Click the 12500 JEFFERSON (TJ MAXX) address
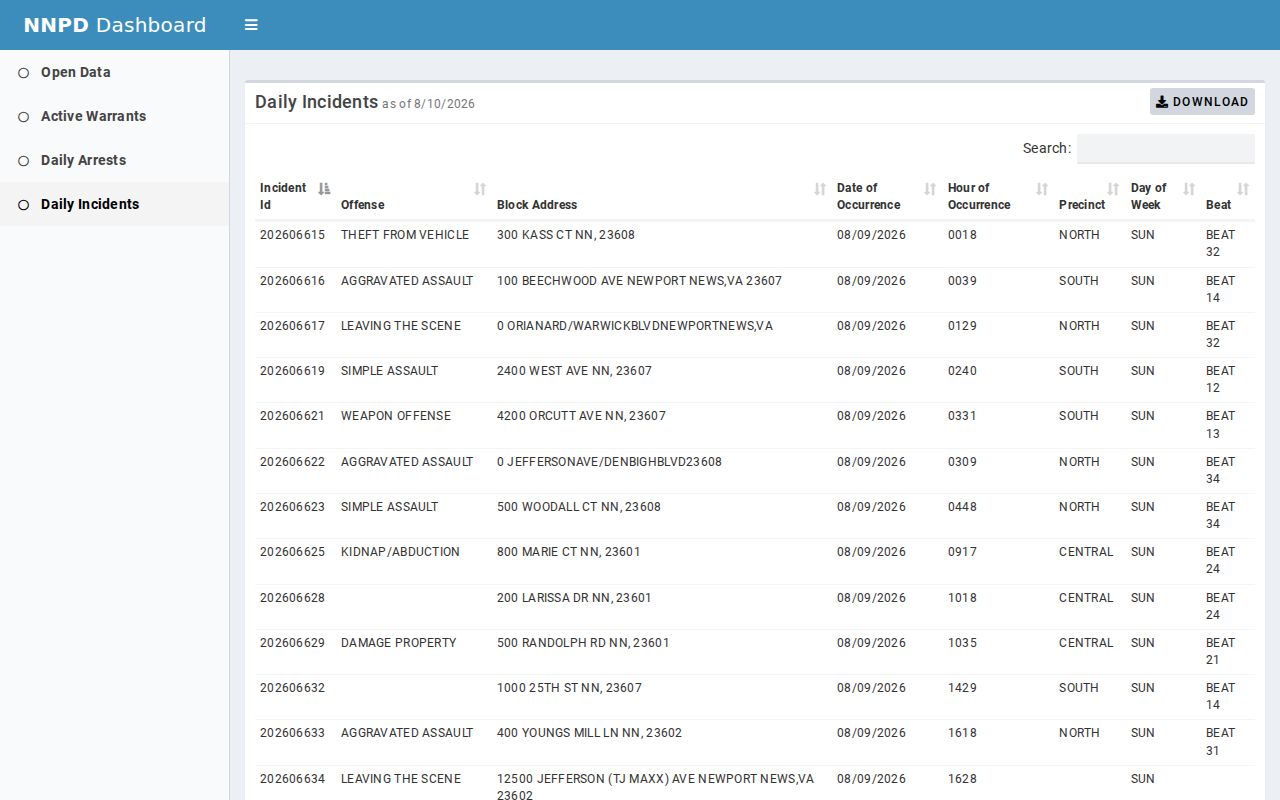This screenshot has width=1280, height=800. 655,787
